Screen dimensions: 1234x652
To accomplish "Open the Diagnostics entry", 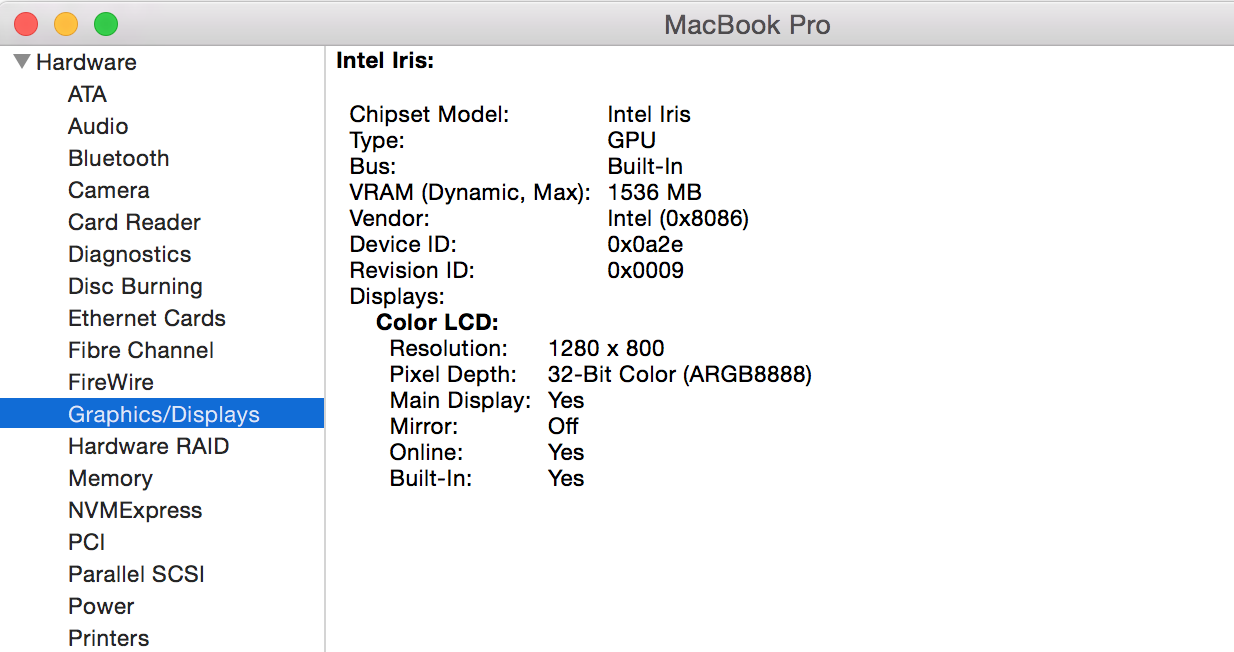I will pyautogui.click(x=129, y=254).
